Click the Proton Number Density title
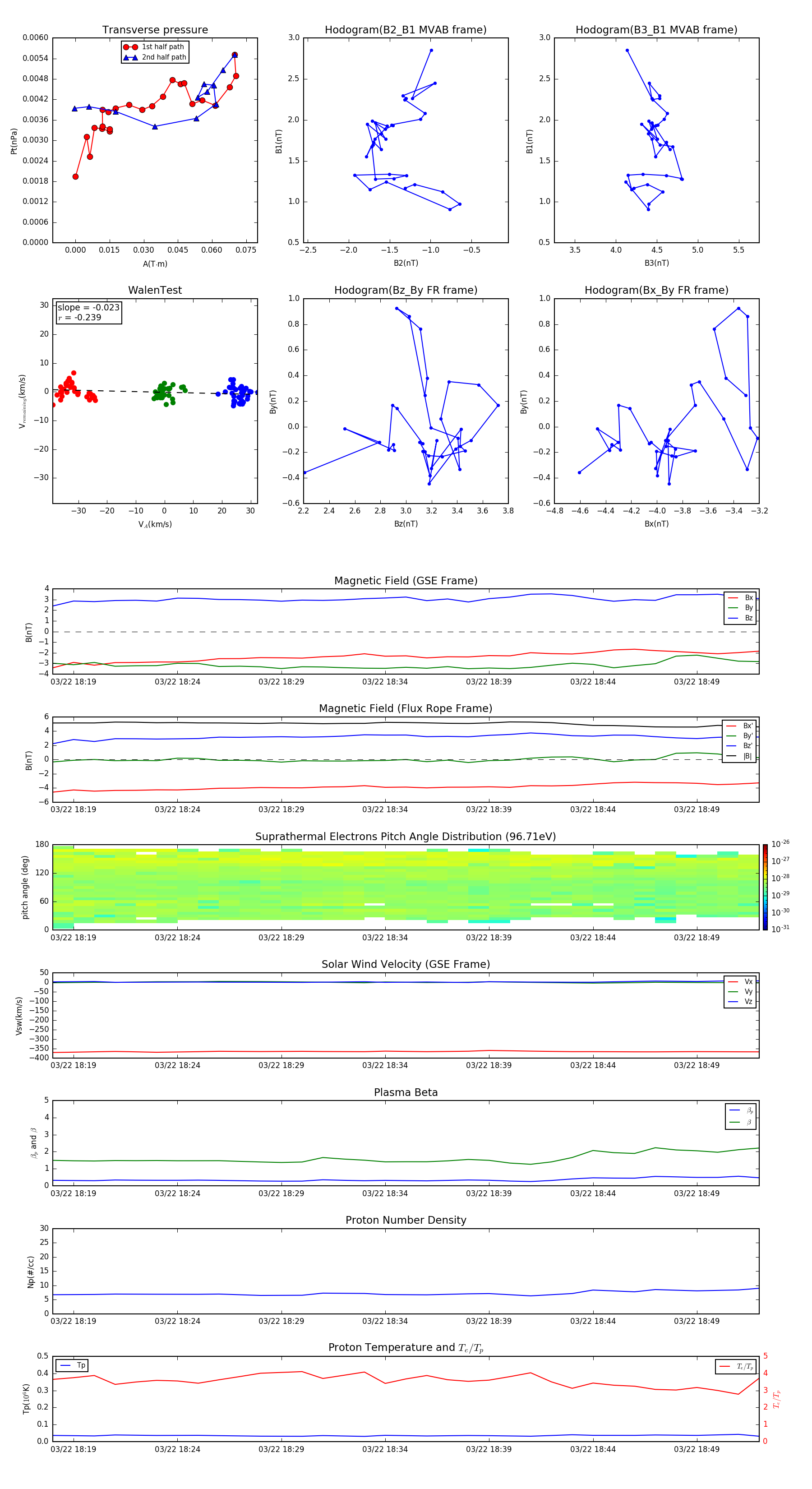 (x=406, y=1220)
